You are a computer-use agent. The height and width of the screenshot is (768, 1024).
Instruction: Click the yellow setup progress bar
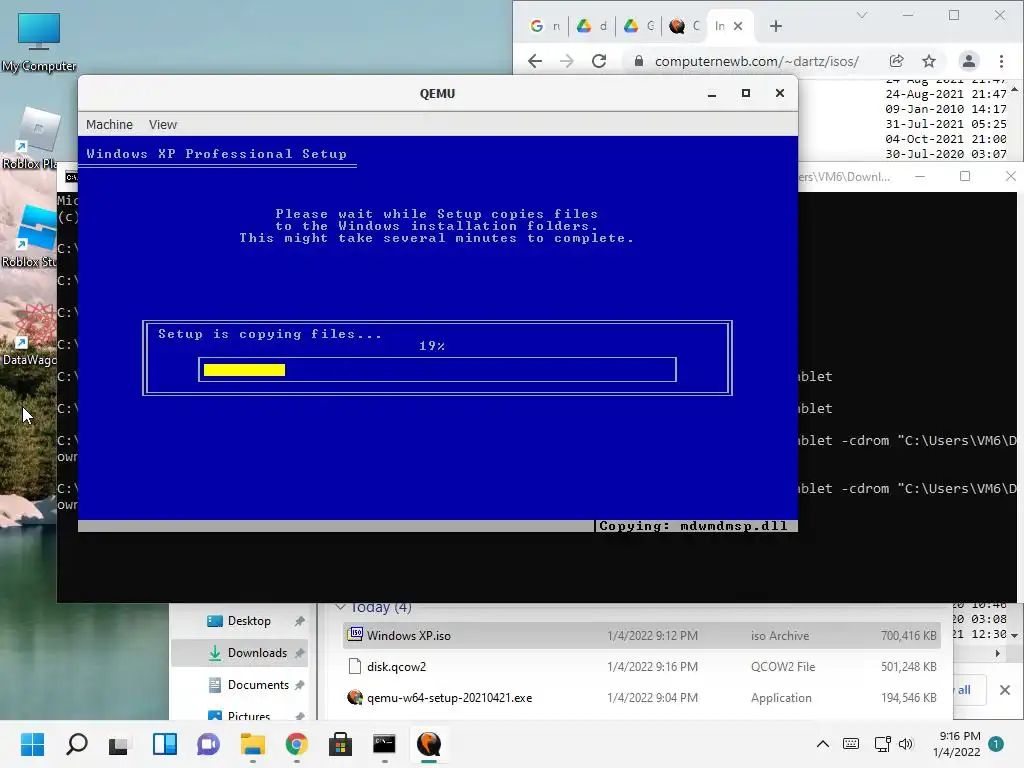pyautogui.click(x=244, y=370)
